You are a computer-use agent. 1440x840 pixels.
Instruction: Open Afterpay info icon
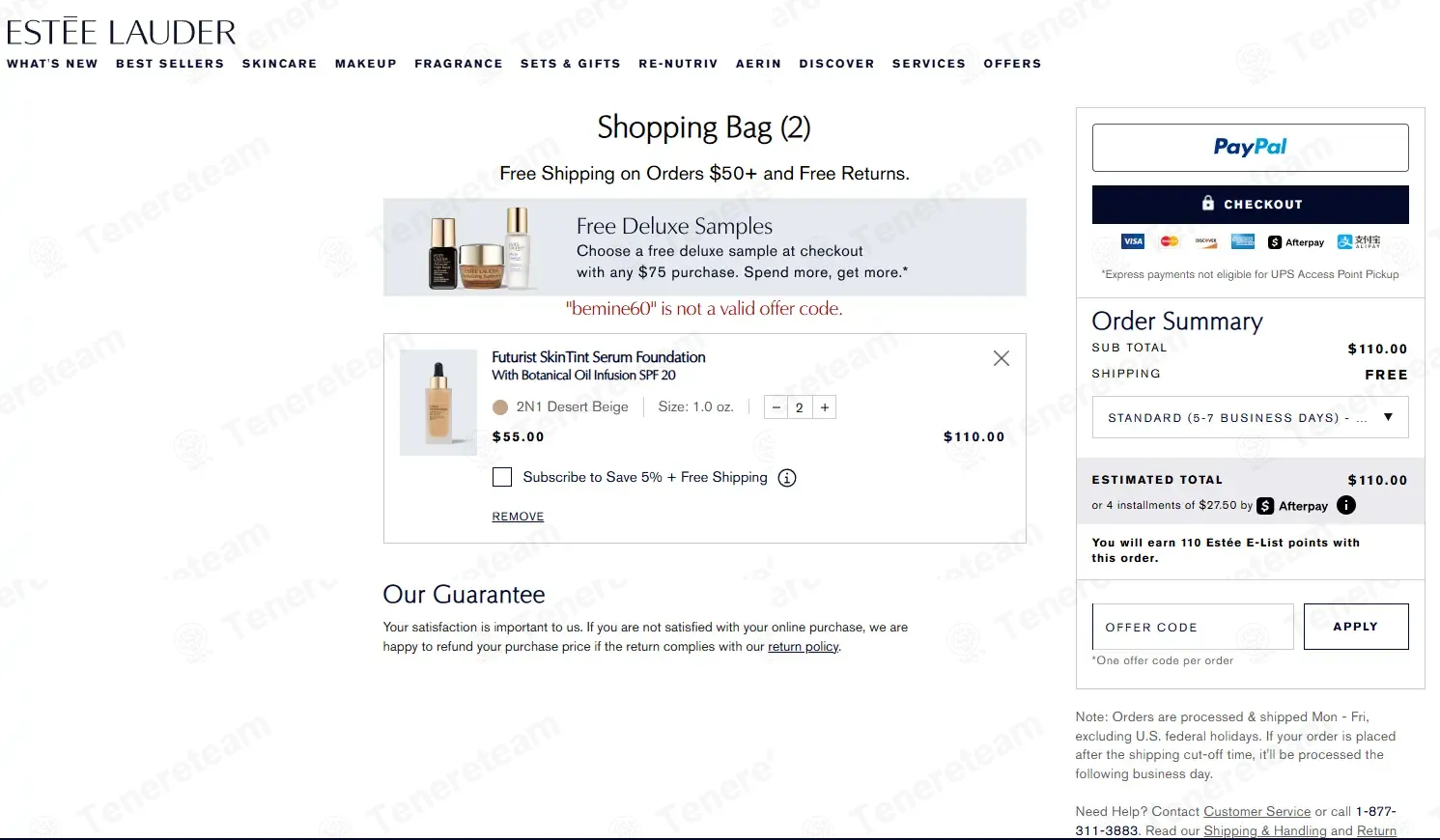(x=1346, y=505)
